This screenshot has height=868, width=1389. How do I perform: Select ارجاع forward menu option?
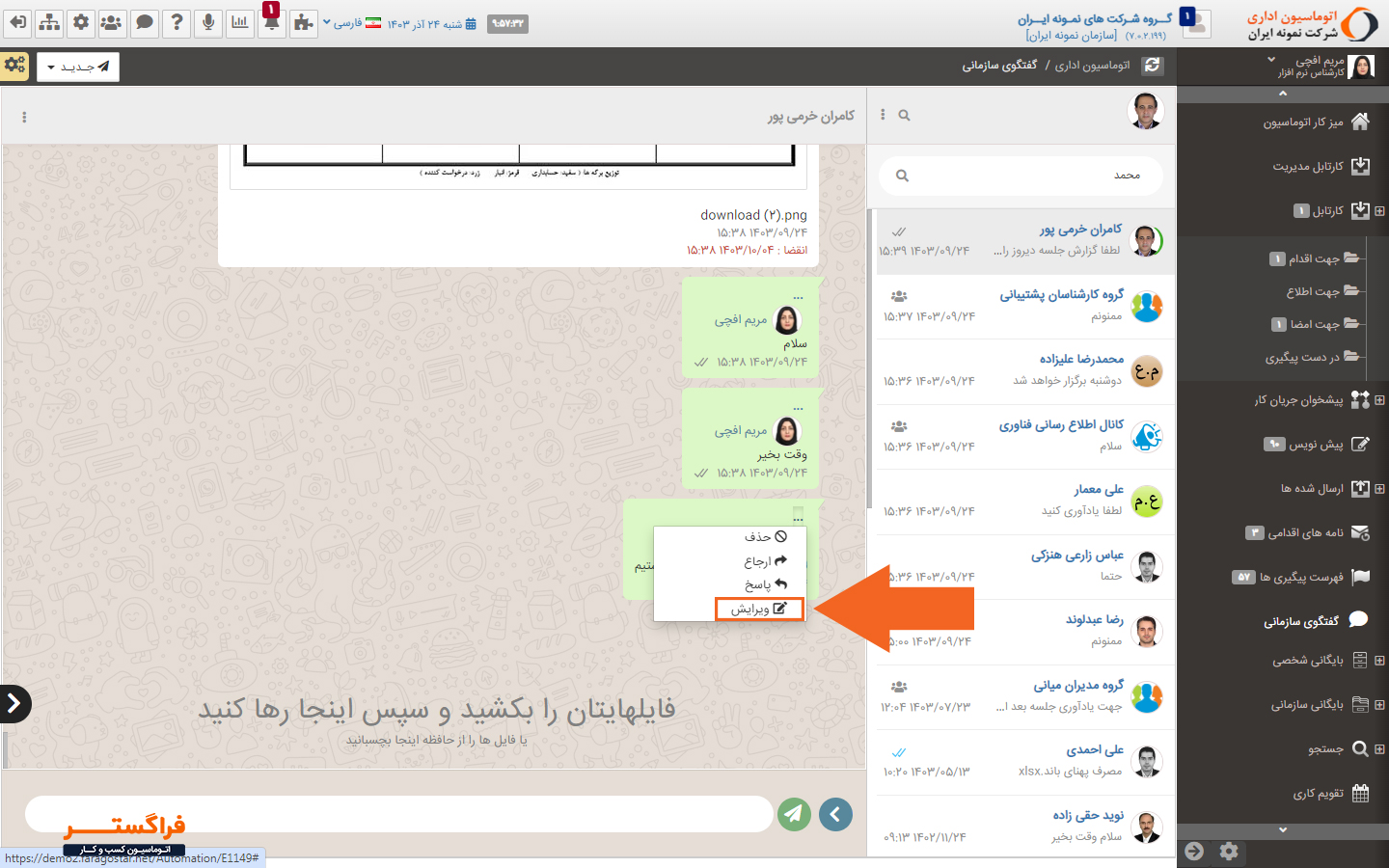click(x=764, y=560)
